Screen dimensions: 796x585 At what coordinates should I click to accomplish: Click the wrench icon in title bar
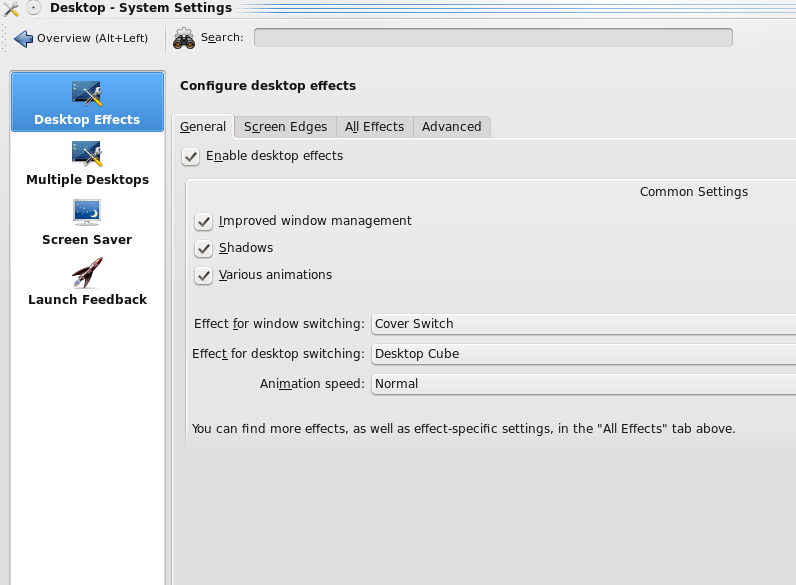[x=11, y=8]
